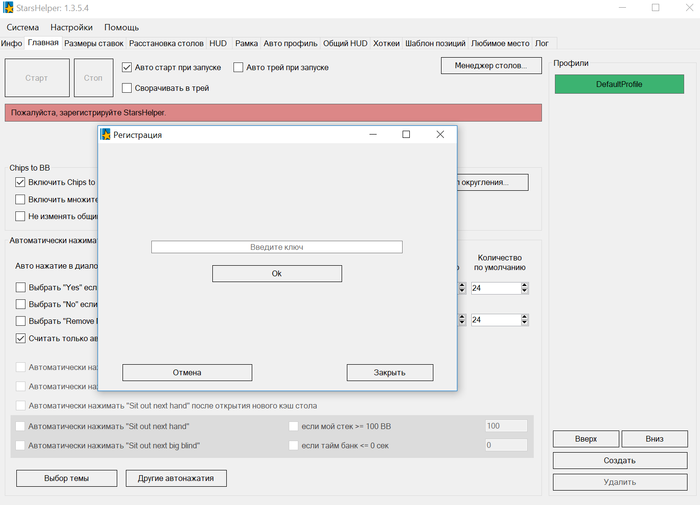Open the Рамка tab
700x505 pixels.
pyautogui.click(x=246, y=43)
